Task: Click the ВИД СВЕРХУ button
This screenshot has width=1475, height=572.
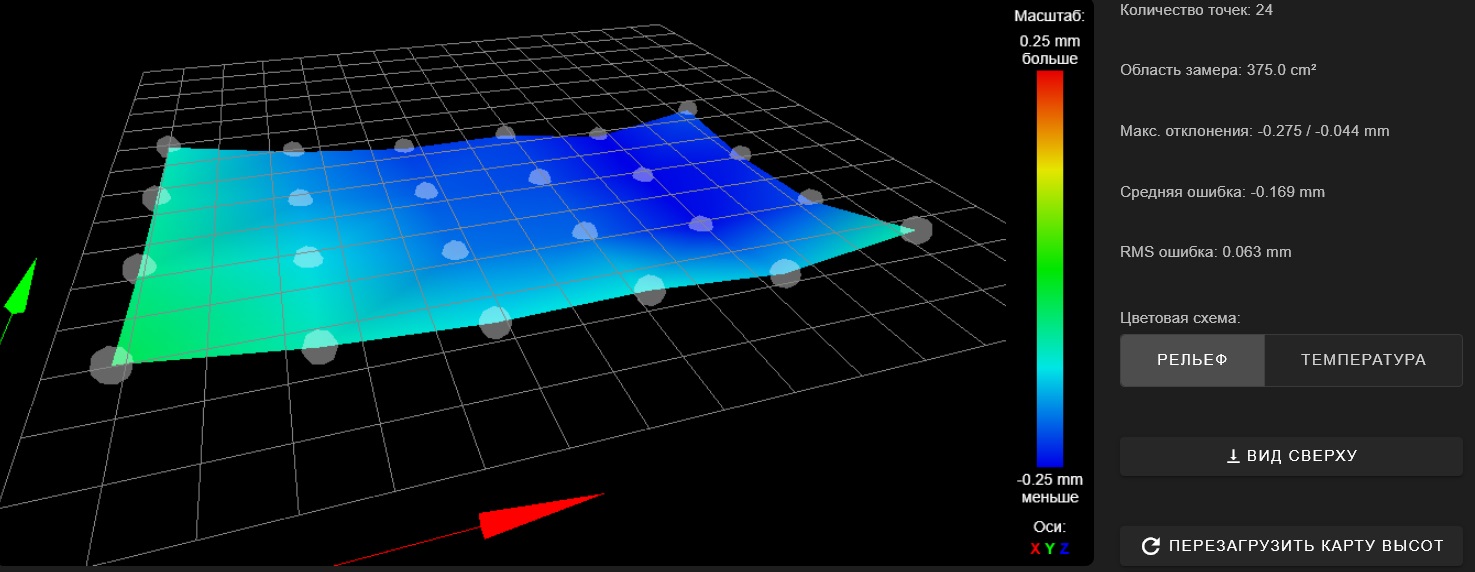Action: coord(1291,456)
